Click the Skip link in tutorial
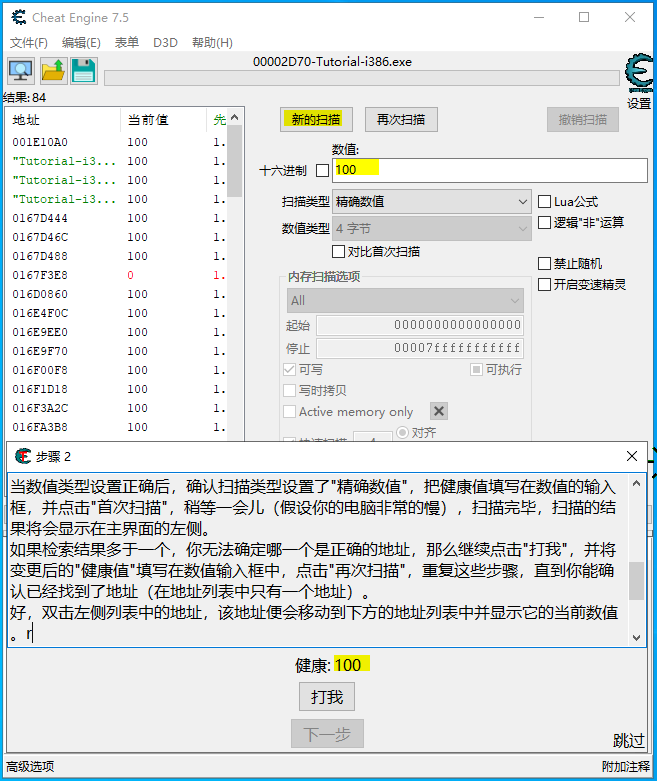The image size is (657, 781). click(629, 741)
